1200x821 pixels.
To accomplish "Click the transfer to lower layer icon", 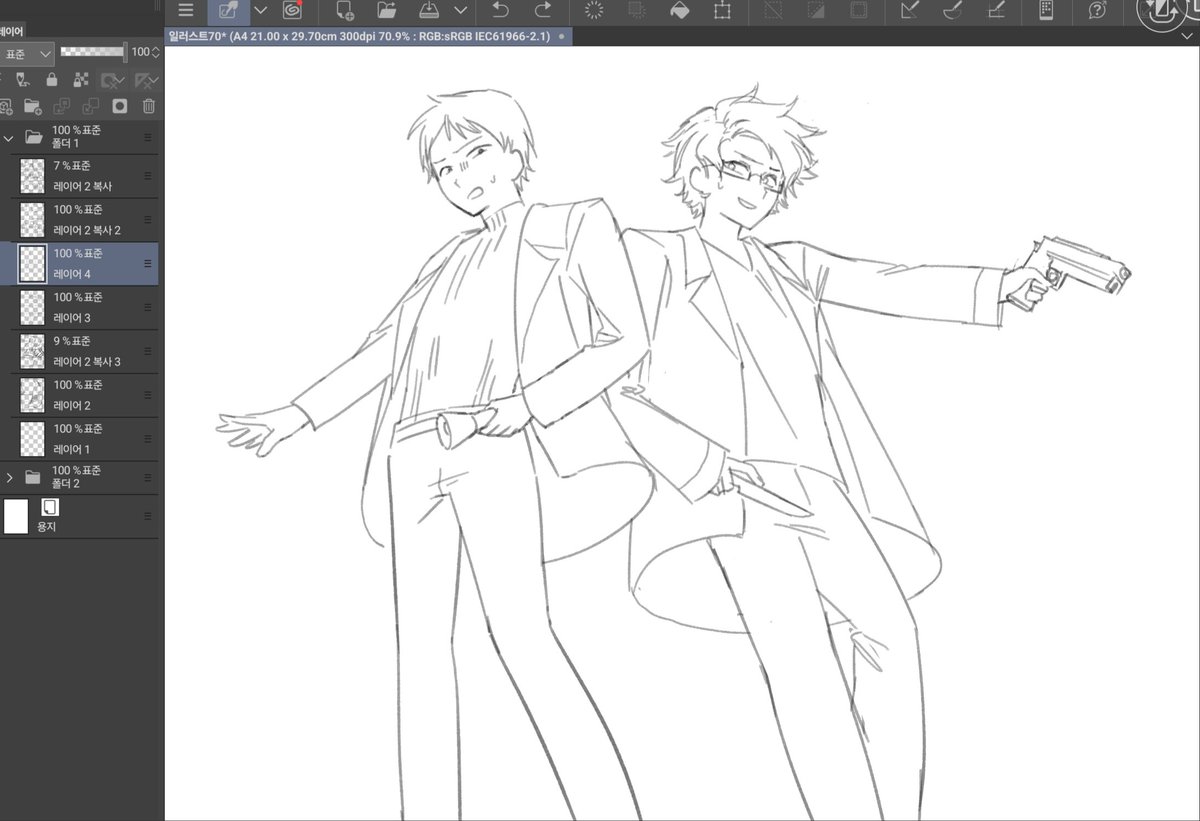I will tap(61, 106).
